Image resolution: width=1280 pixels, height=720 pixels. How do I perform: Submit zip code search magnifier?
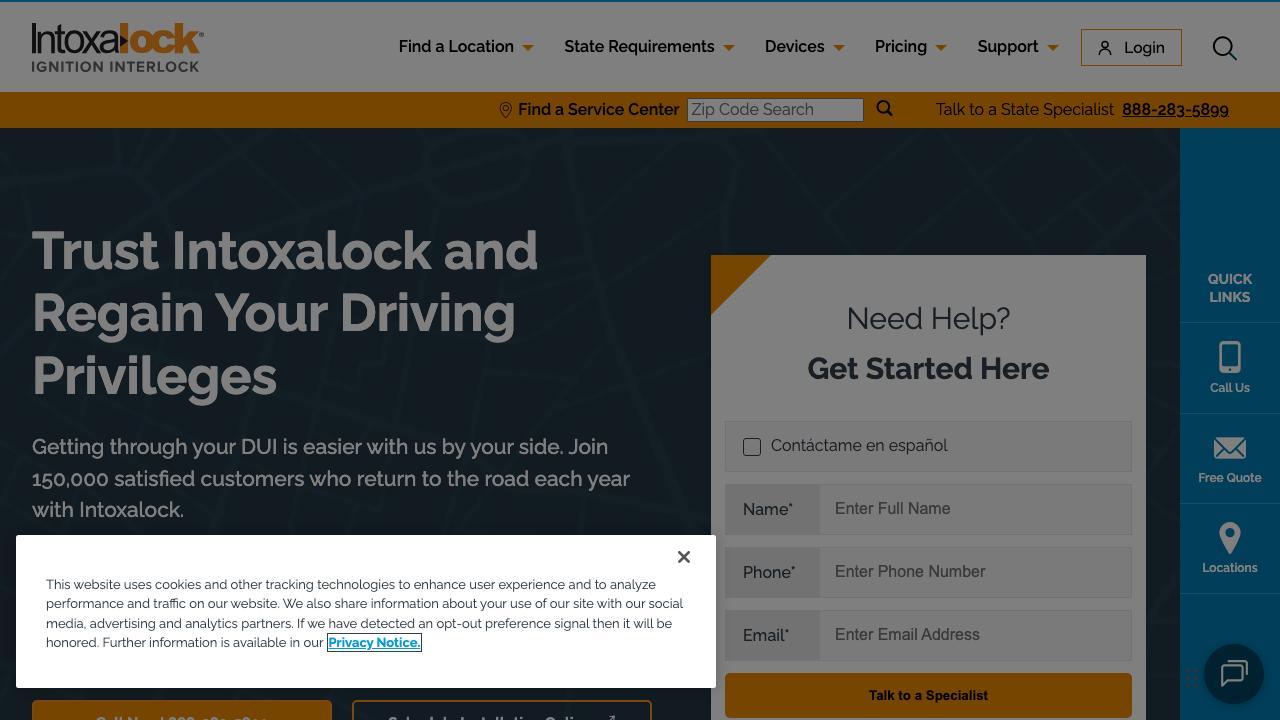click(x=884, y=109)
